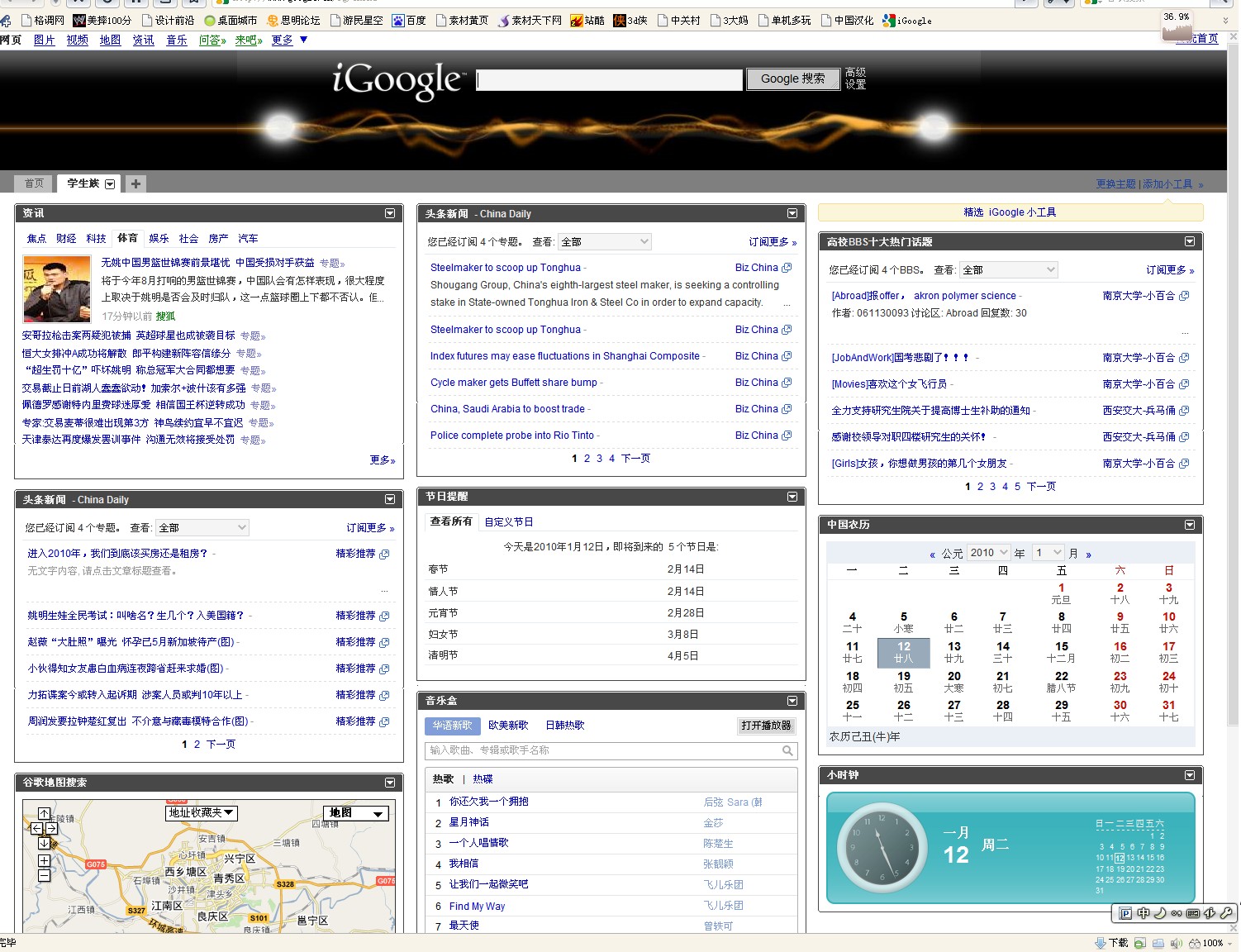Zoom in the Google map with the plus button
Screen dimensions: 1241x952
(44, 860)
